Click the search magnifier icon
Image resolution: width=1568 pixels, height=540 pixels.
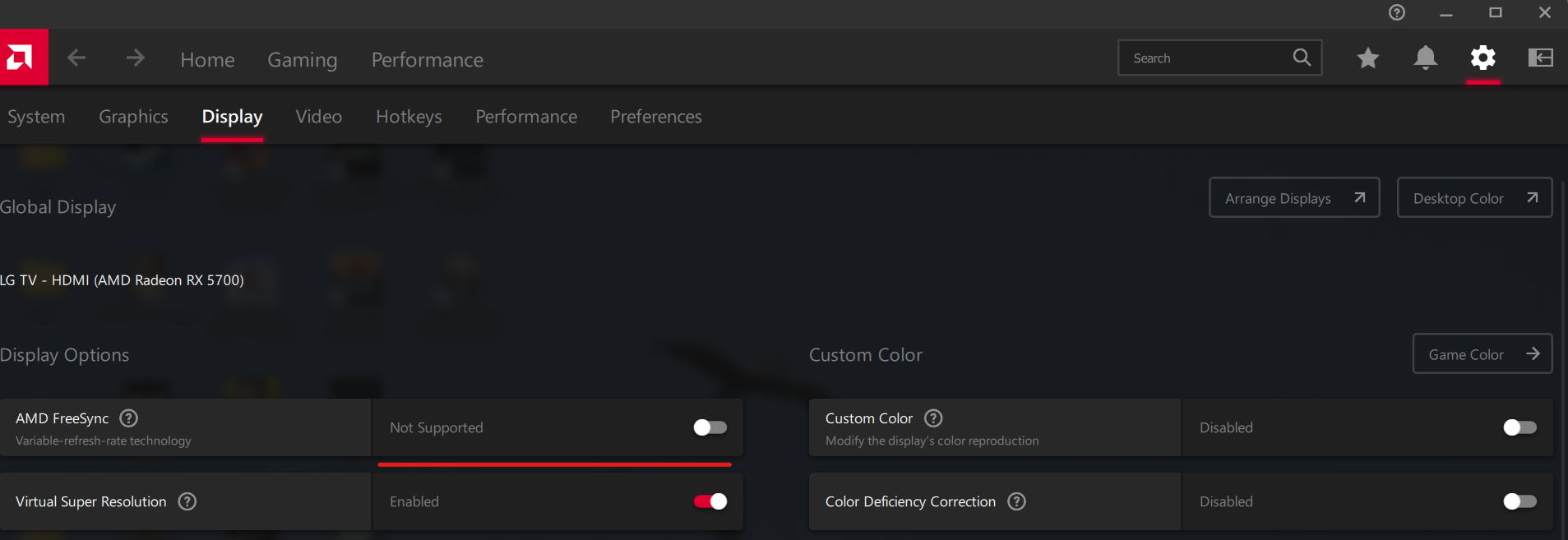[1302, 58]
